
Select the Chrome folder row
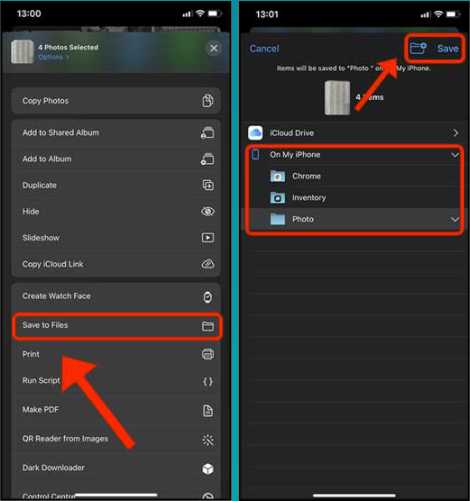(x=355, y=176)
